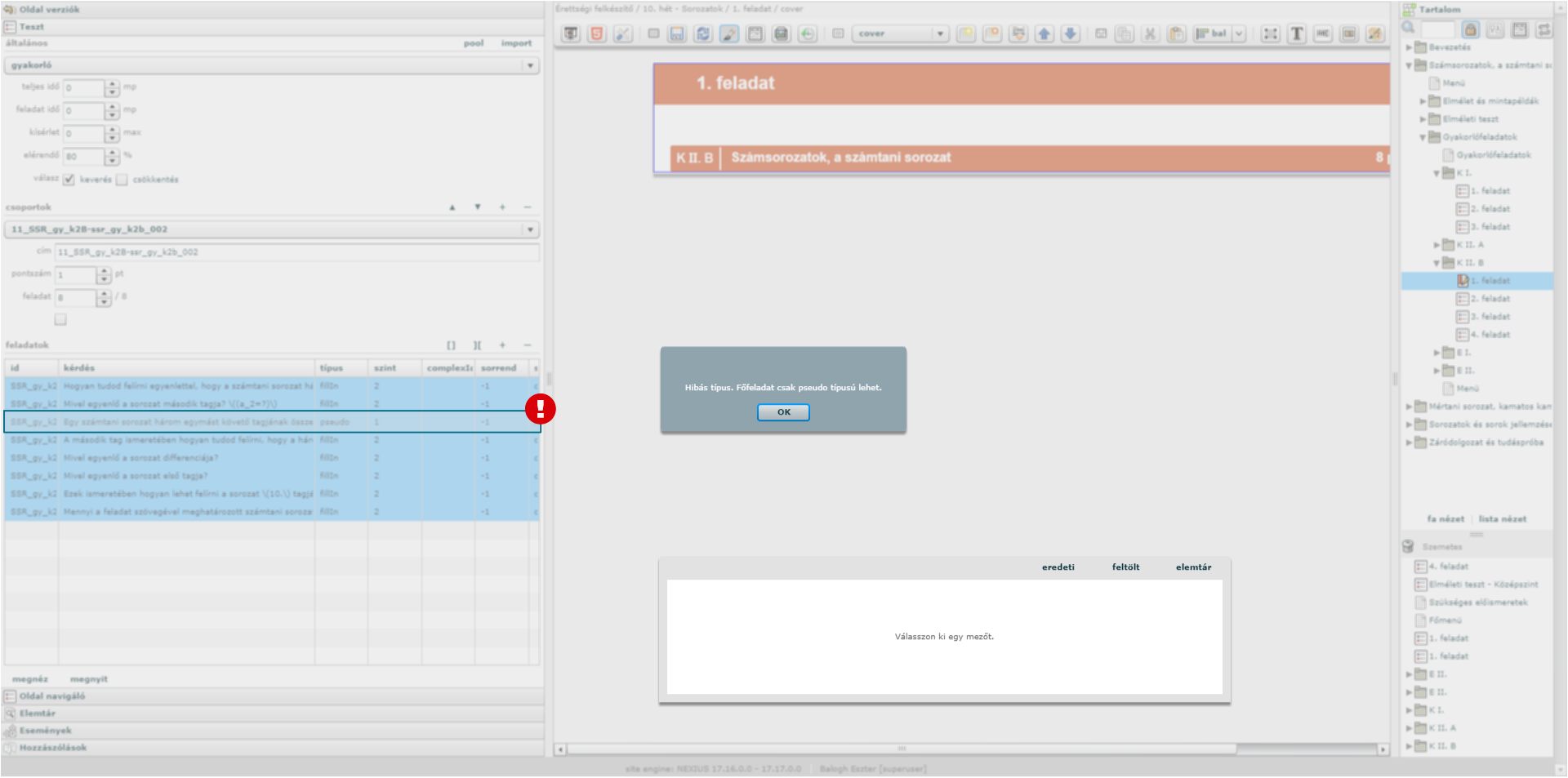1568x778 pixels.
Task: Switch to the elemtár tab
Action: point(1193,567)
